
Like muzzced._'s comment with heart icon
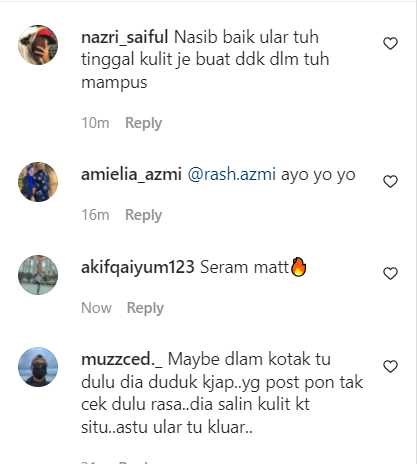pyautogui.click(x=390, y=367)
